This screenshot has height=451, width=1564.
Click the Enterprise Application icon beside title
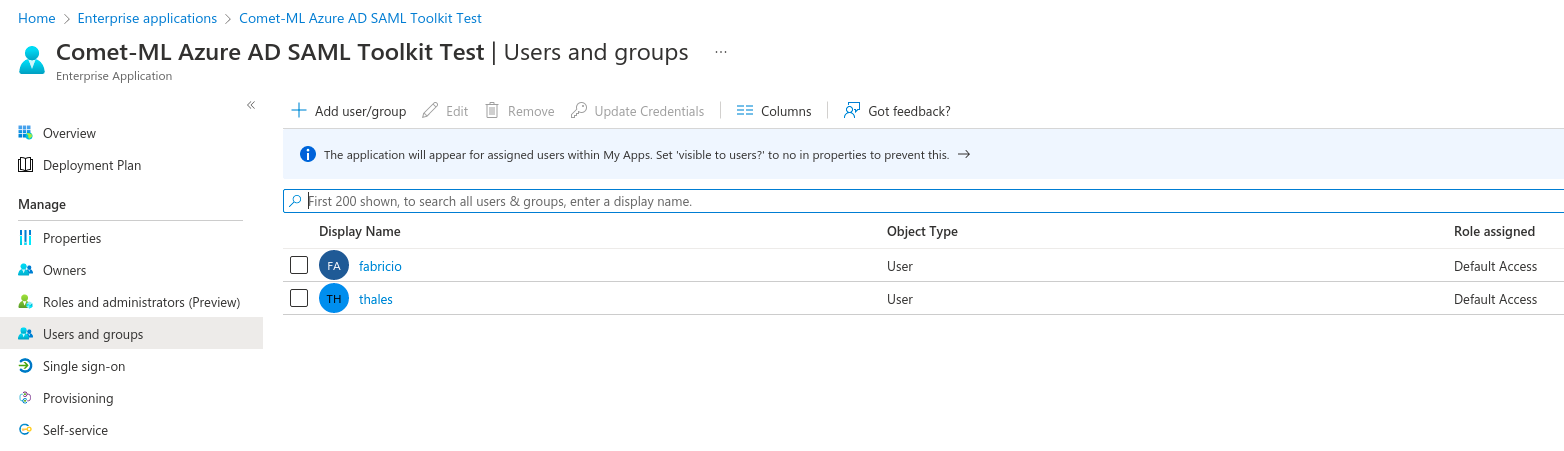pos(32,60)
